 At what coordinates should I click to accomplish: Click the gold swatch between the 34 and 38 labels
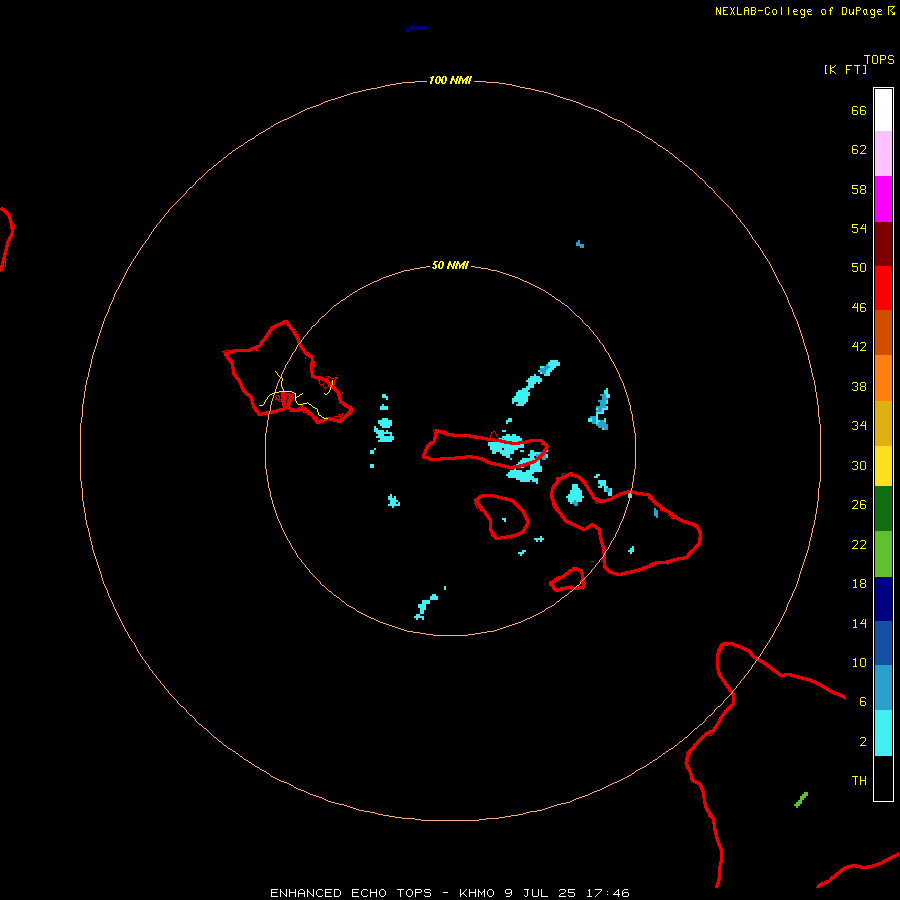[x=883, y=423]
